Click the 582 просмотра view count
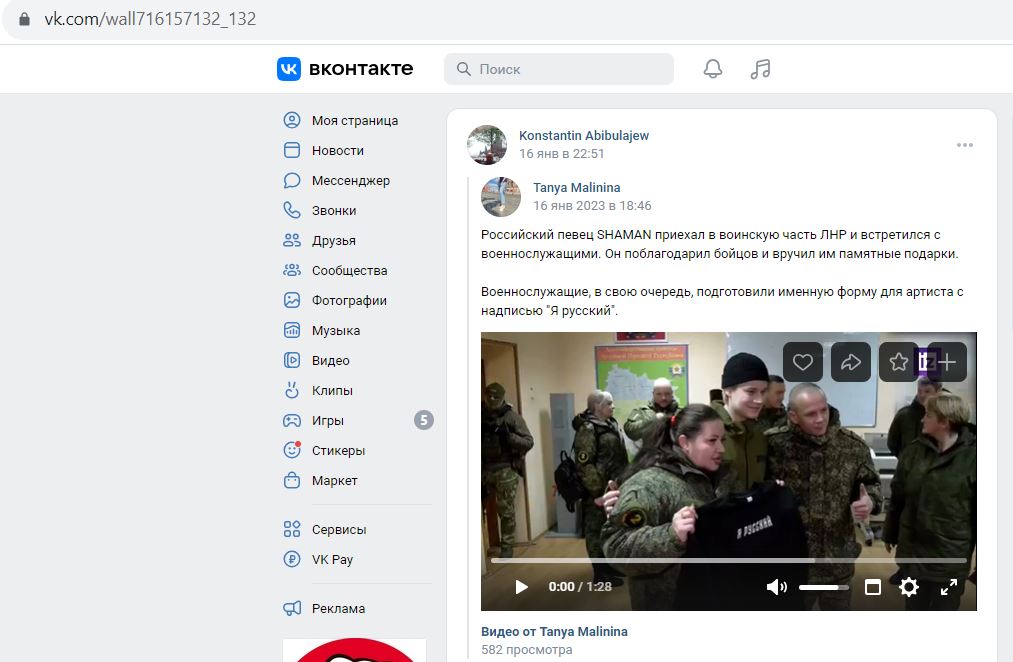 coord(527,650)
